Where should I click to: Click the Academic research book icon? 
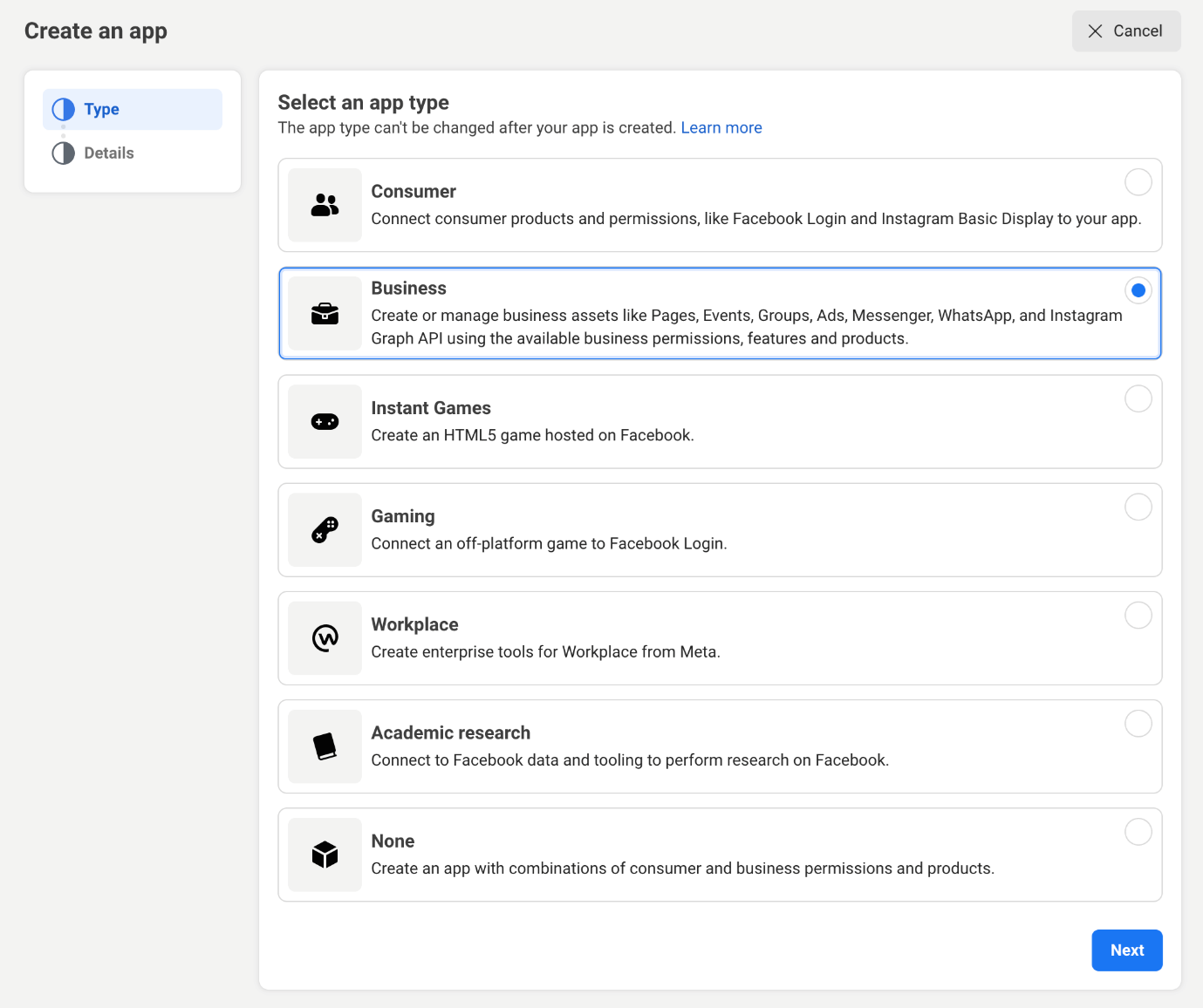[x=325, y=746]
